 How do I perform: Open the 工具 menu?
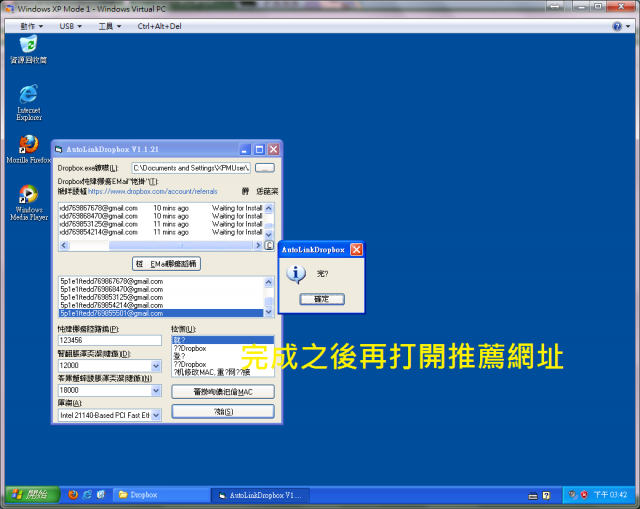click(x=110, y=26)
